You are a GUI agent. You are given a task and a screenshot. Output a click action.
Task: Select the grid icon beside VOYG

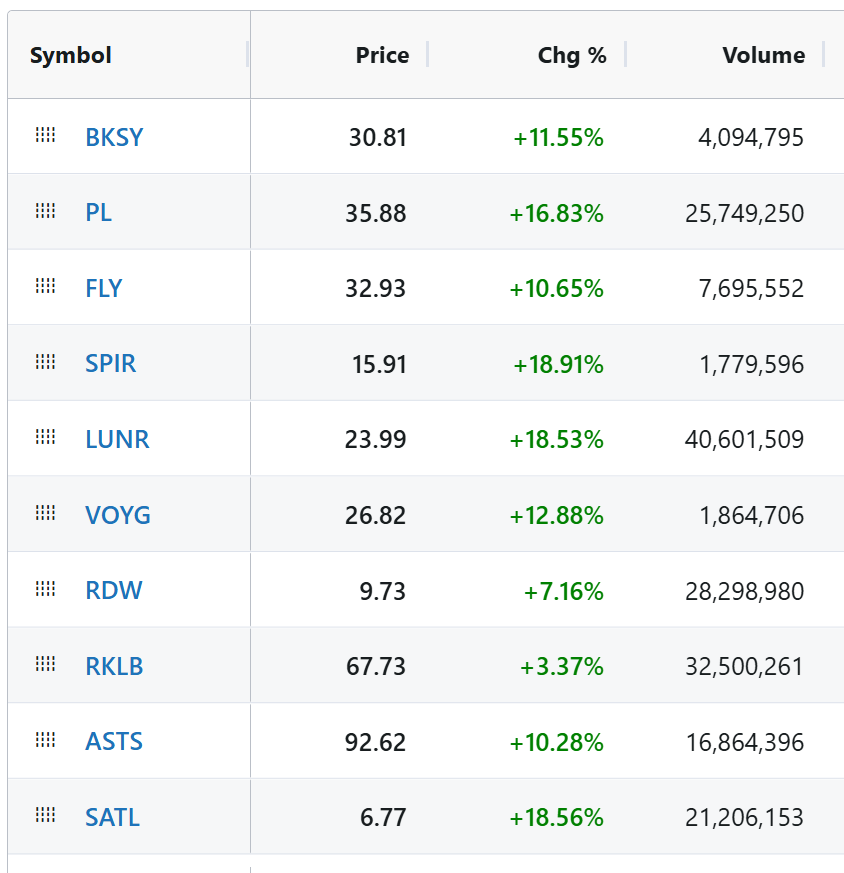tap(44, 513)
